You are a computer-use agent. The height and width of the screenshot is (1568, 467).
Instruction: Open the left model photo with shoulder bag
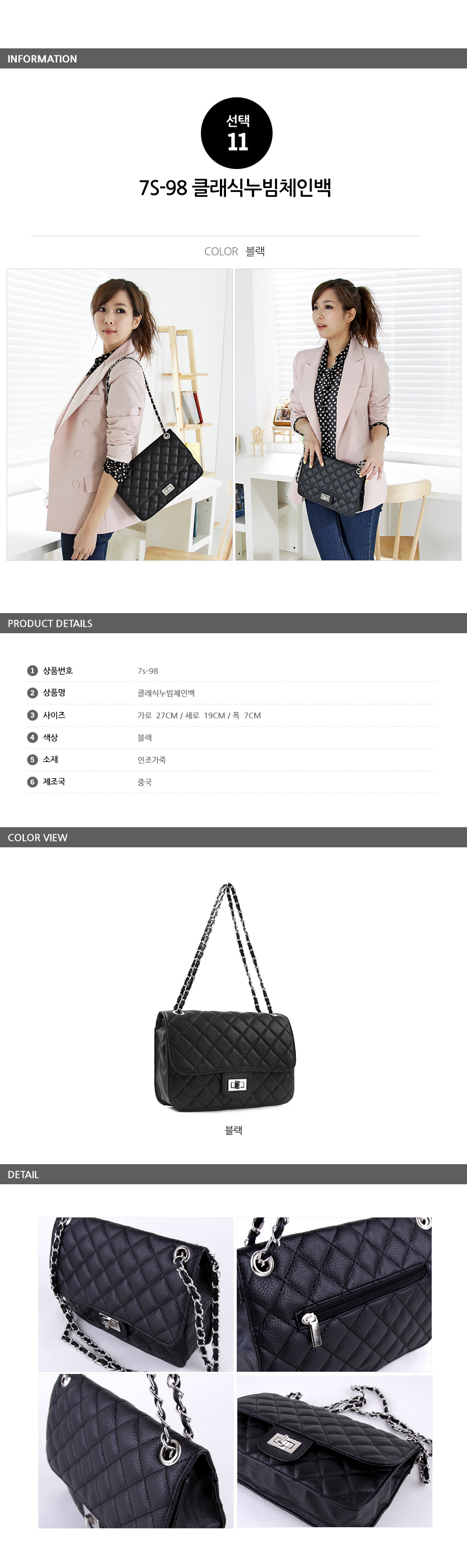(120, 415)
